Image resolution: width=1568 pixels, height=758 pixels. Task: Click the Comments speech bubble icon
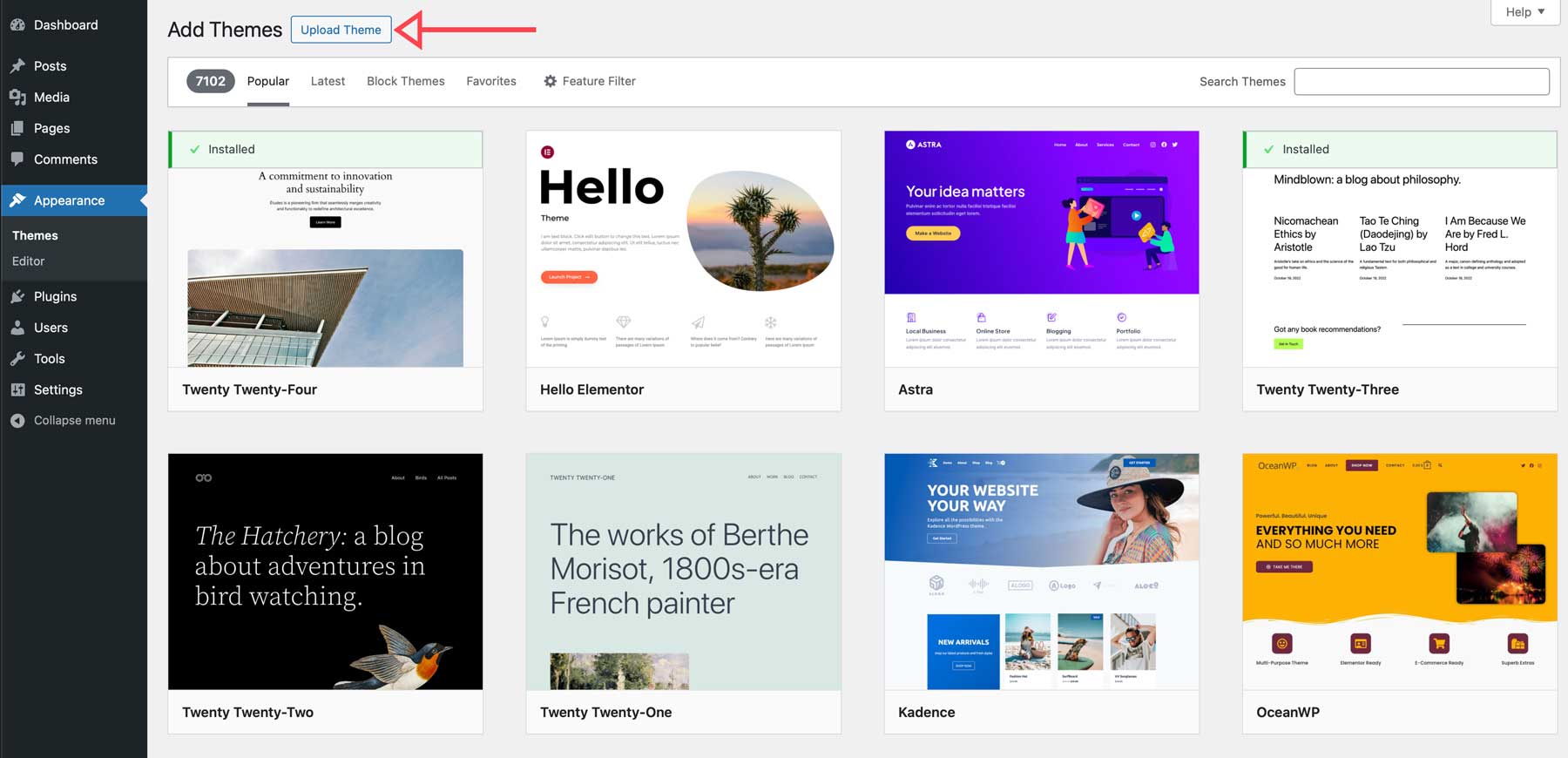point(17,159)
